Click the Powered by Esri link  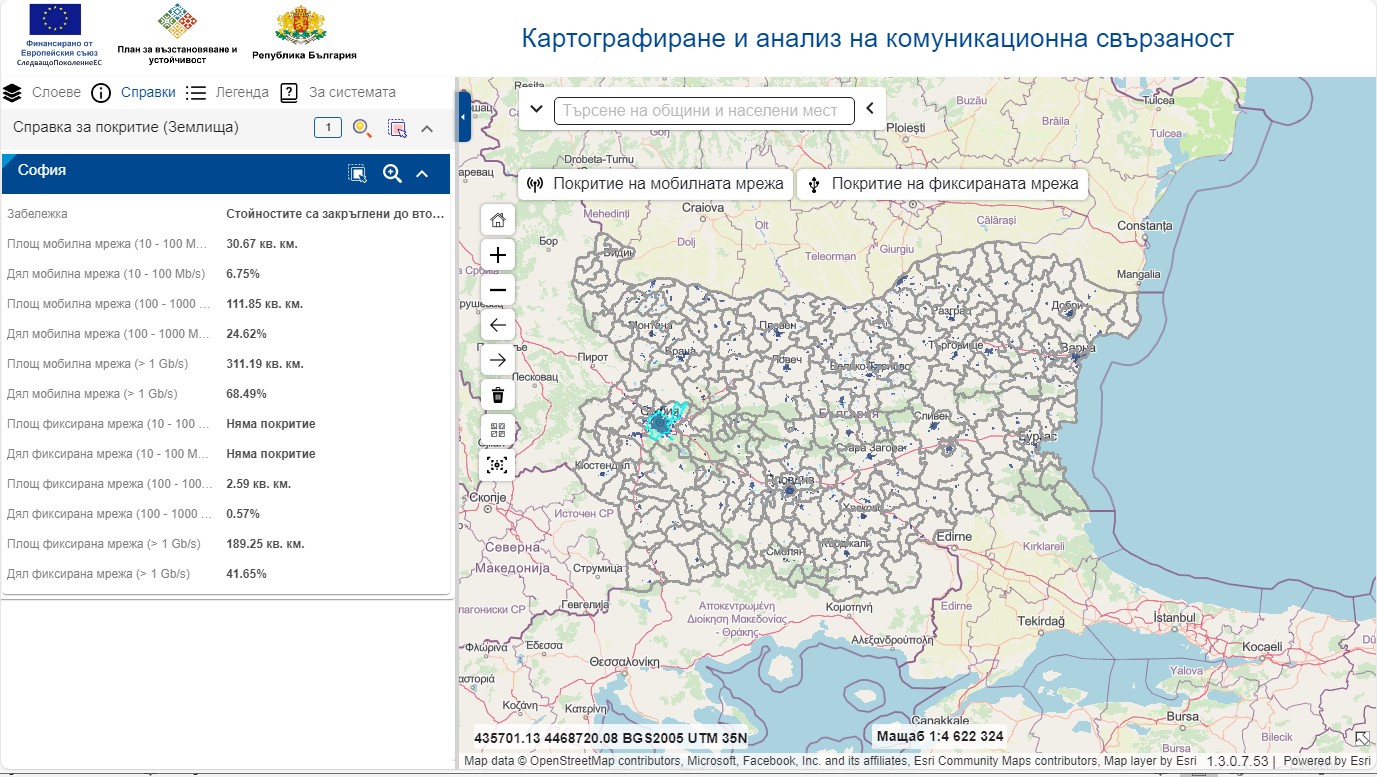1328,761
